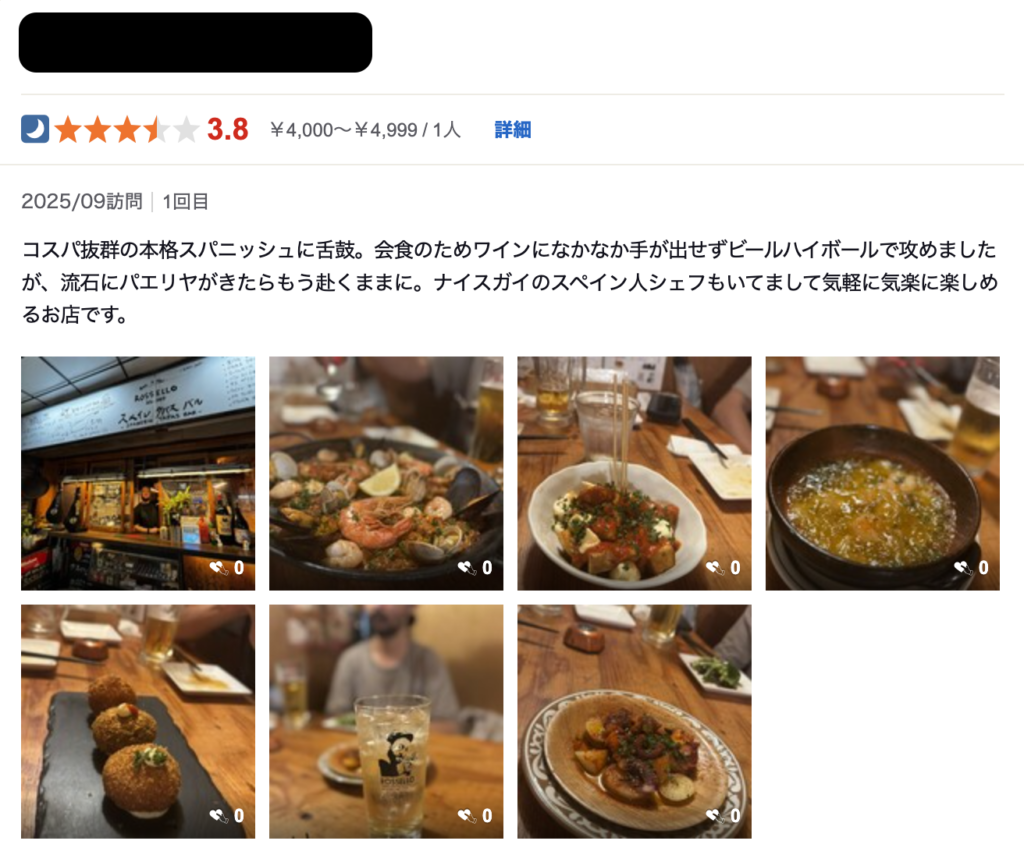Open the seafood paella thumbnail
The width and height of the screenshot is (1024, 855).
[x=386, y=474]
